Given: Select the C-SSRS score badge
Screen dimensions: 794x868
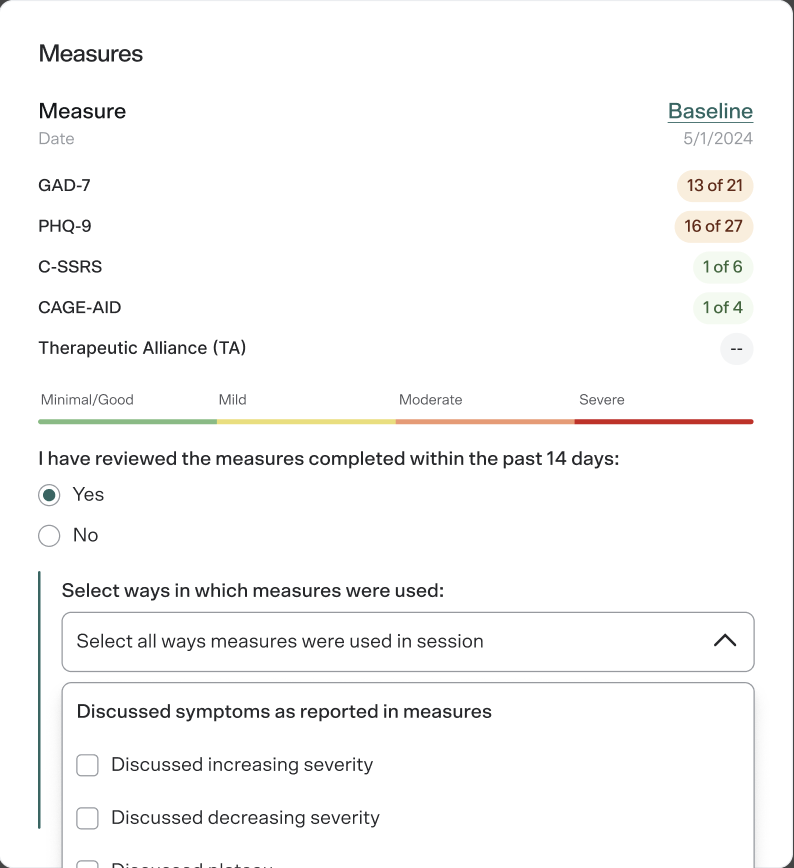Looking at the screenshot, I should (x=722, y=267).
